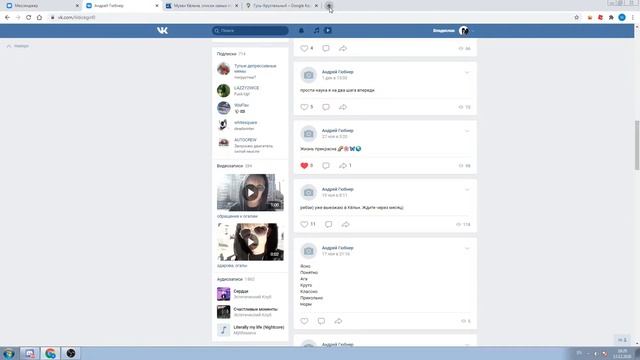Screen dimensions: 640x360
Task: Open the Подписки section header
Action: pyautogui.click(x=231, y=54)
